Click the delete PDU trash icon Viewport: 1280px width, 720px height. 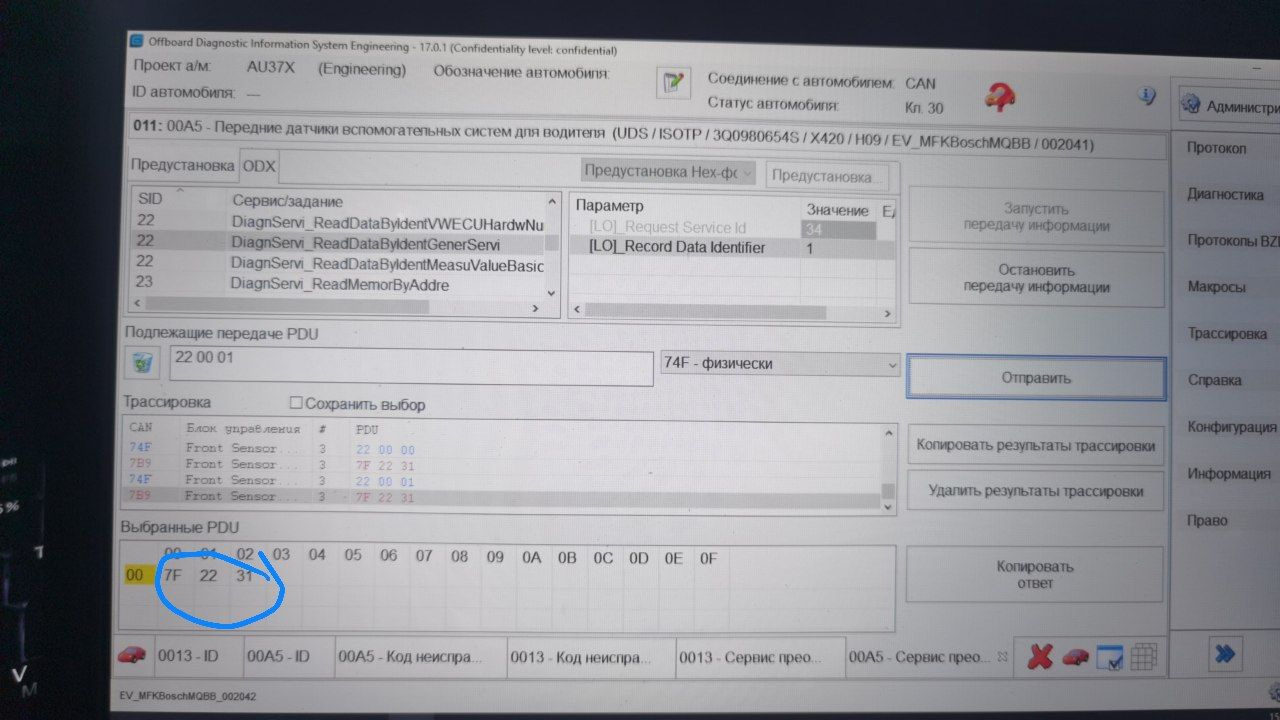141,362
